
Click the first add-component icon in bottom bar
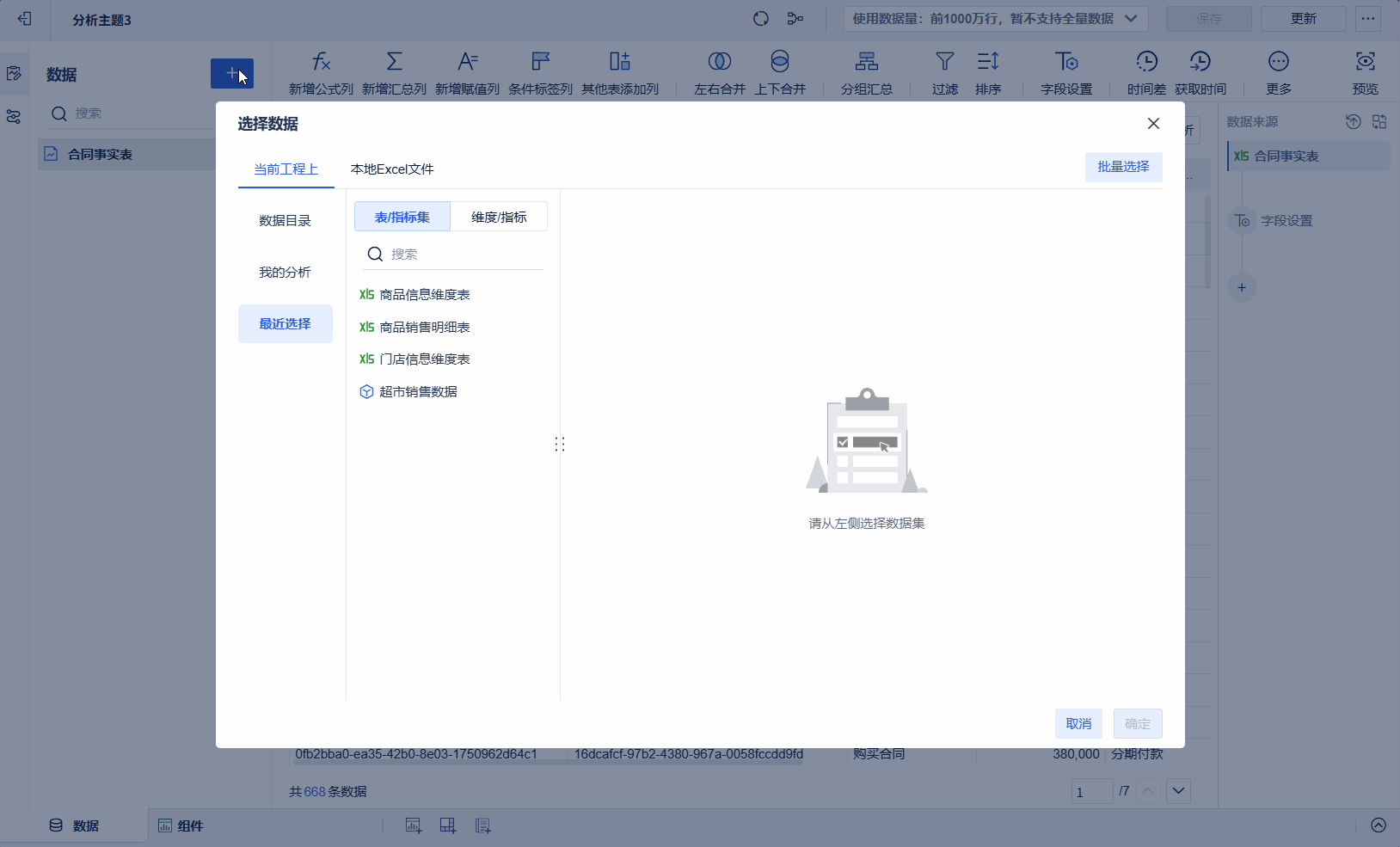pyautogui.click(x=414, y=826)
